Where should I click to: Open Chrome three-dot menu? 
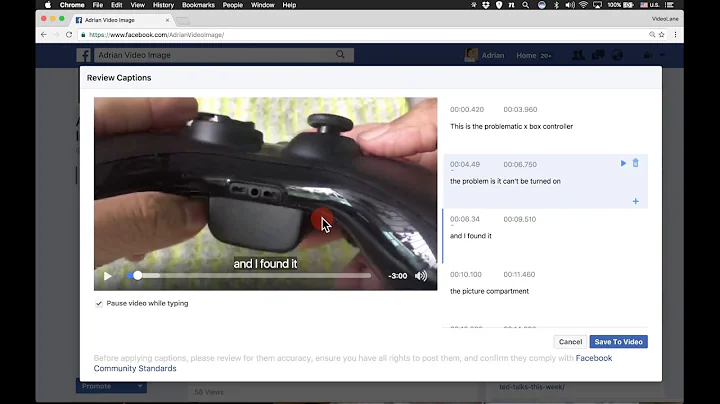point(675,34)
